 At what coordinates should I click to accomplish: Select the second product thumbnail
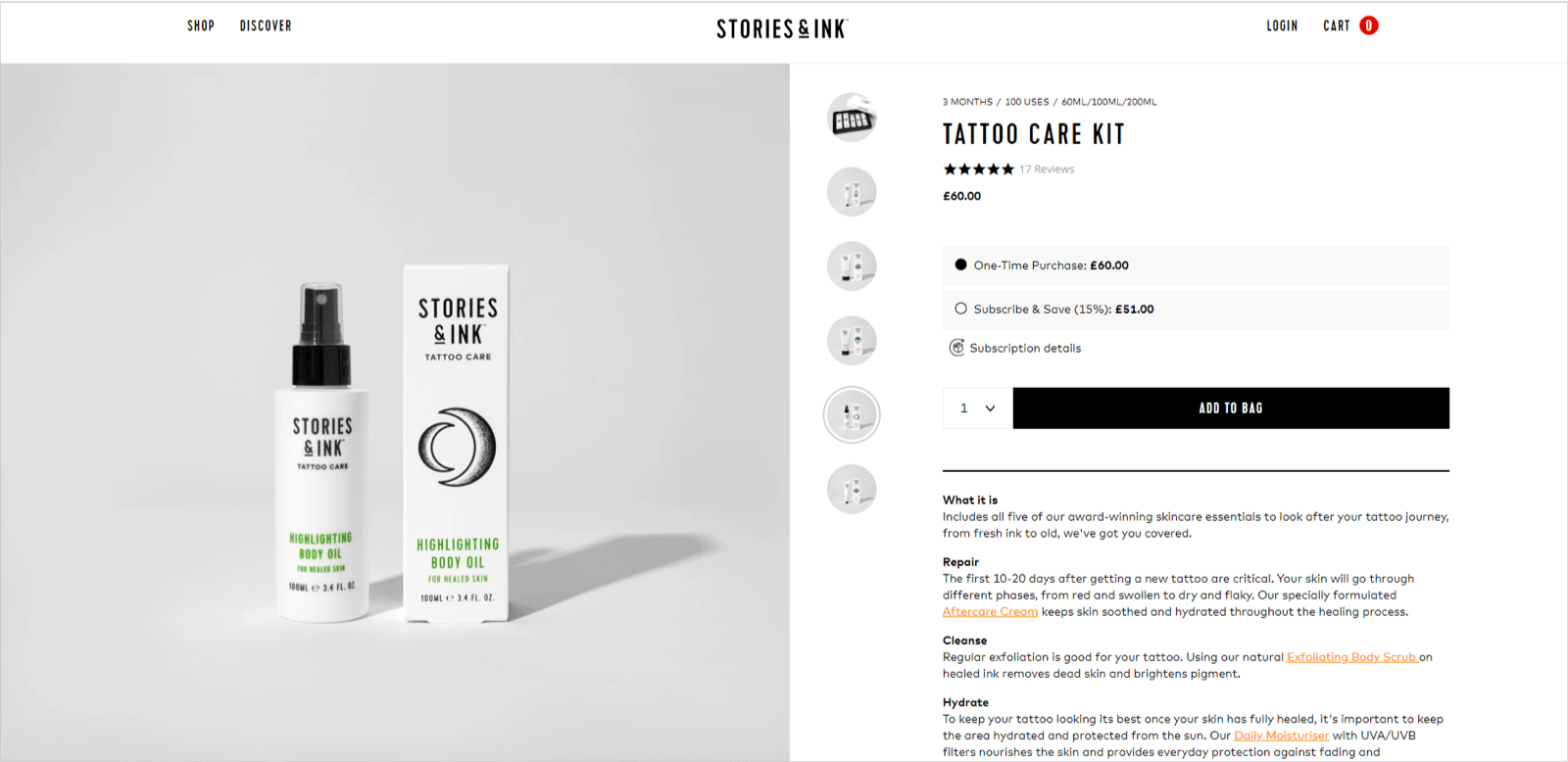852,192
